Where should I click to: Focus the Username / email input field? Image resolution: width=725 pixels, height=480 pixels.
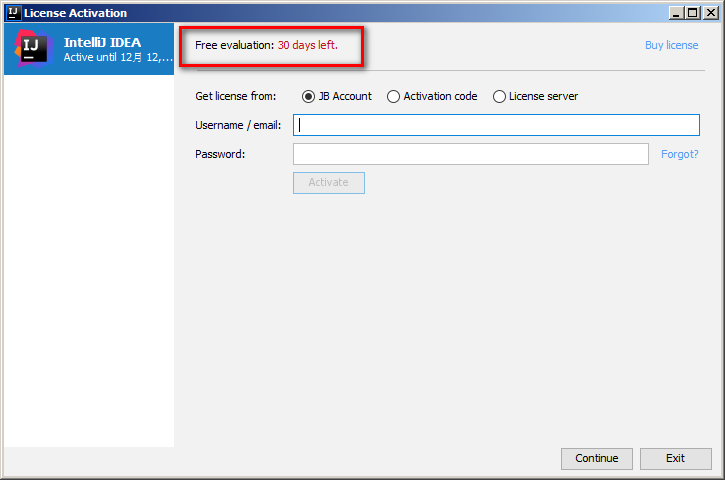496,125
